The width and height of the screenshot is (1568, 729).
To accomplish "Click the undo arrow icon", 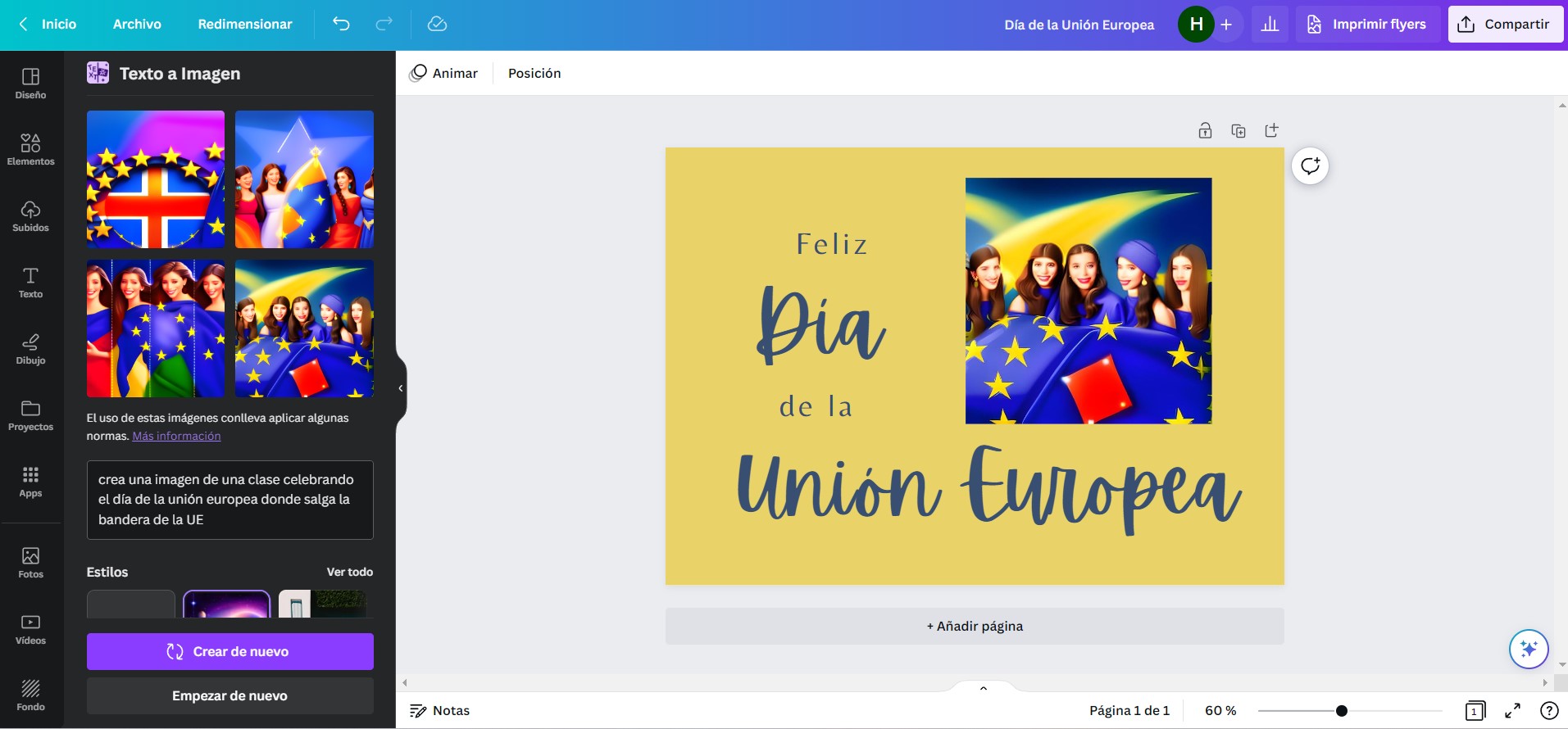I will click(341, 24).
